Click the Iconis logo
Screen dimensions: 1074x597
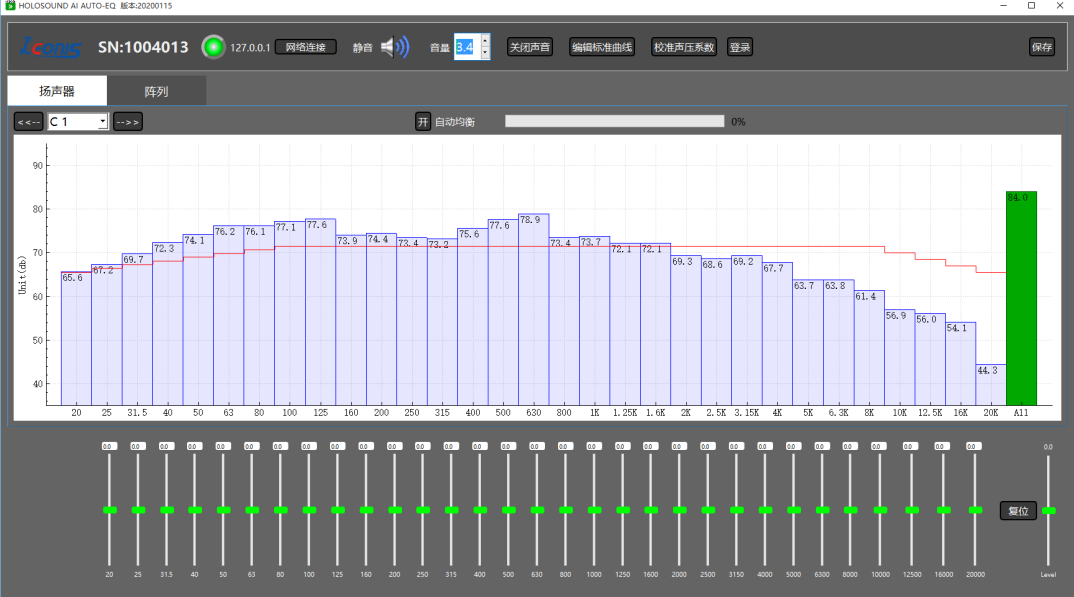[x=50, y=47]
